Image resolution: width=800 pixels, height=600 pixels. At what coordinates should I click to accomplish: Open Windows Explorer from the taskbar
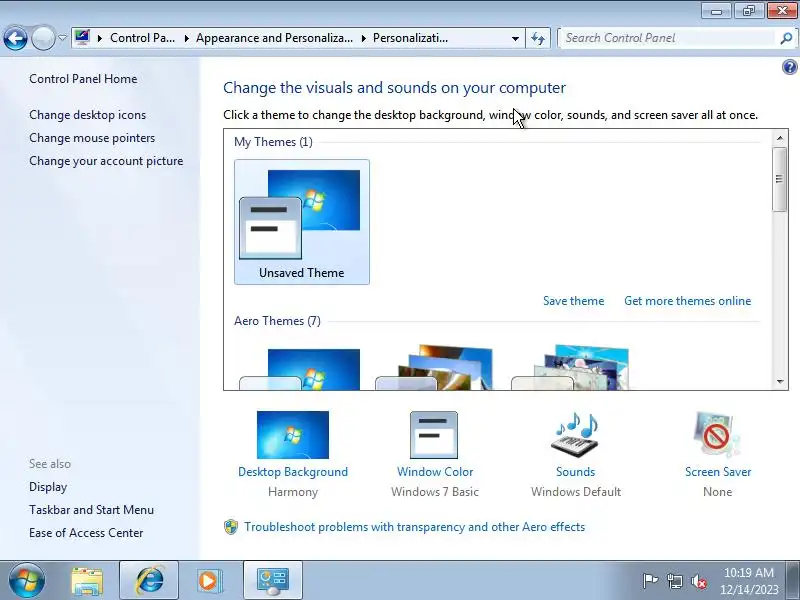[x=87, y=581]
